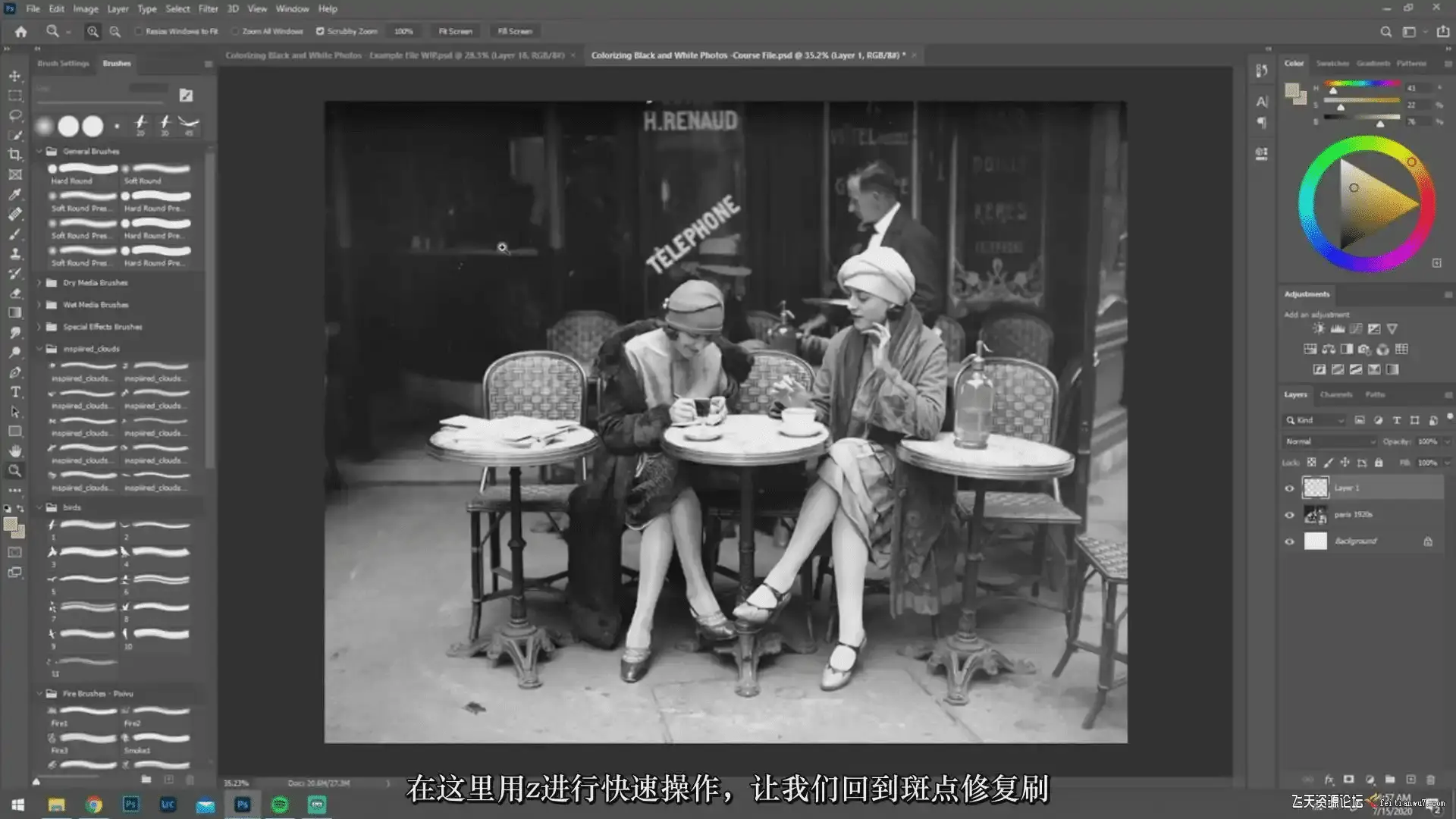Open the layer blend mode Normal dropdown
This screenshot has height=819, width=1456.
(x=1330, y=441)
